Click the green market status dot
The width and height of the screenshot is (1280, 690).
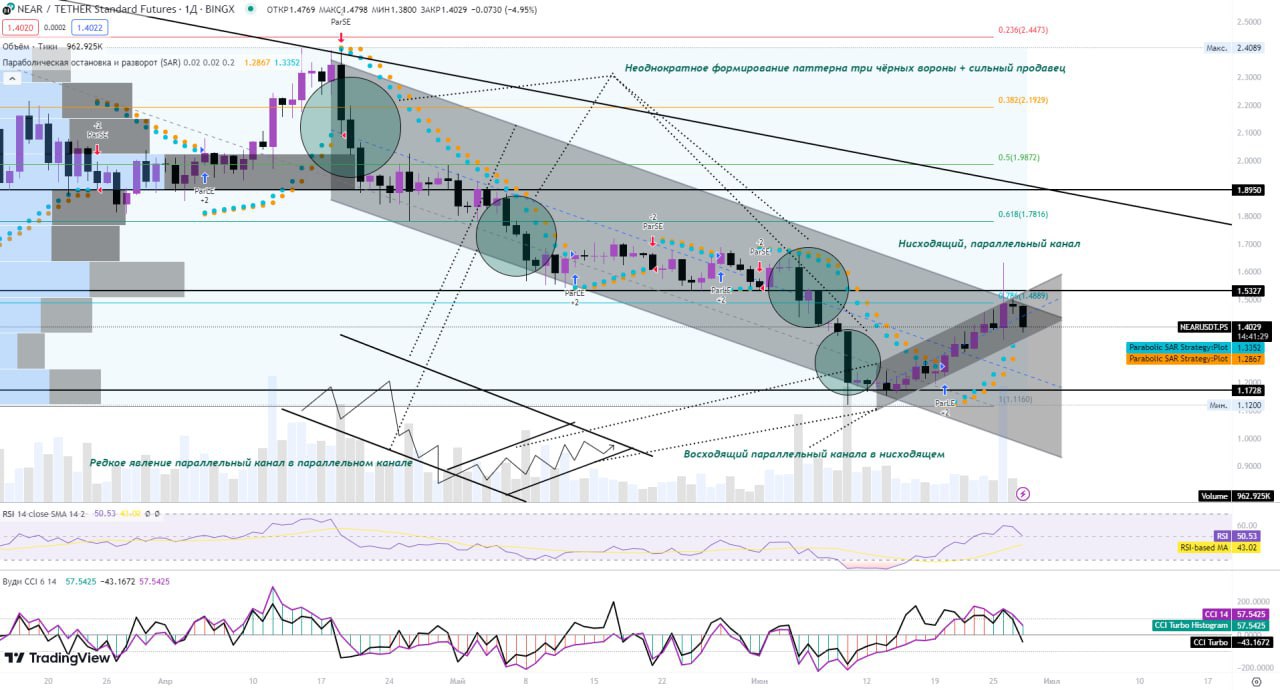249,9
